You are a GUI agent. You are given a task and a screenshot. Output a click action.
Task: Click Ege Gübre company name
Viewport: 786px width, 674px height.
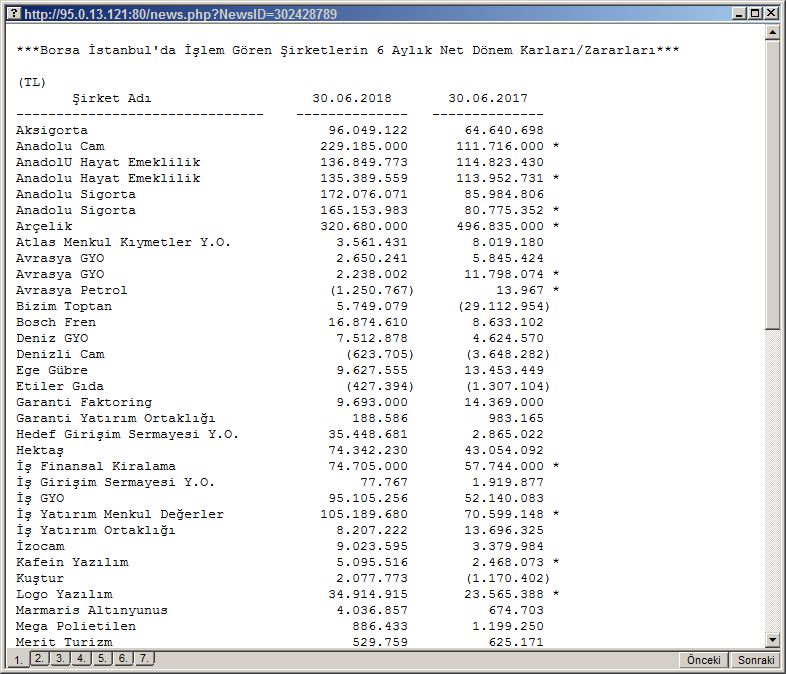[x=52, y=371]
